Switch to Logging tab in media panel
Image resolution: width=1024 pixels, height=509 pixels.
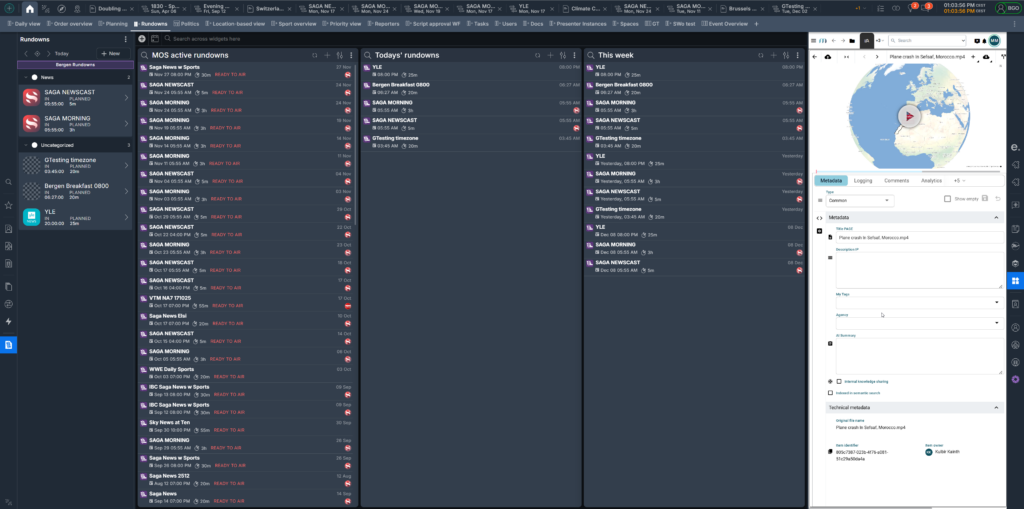click(863, 180)
